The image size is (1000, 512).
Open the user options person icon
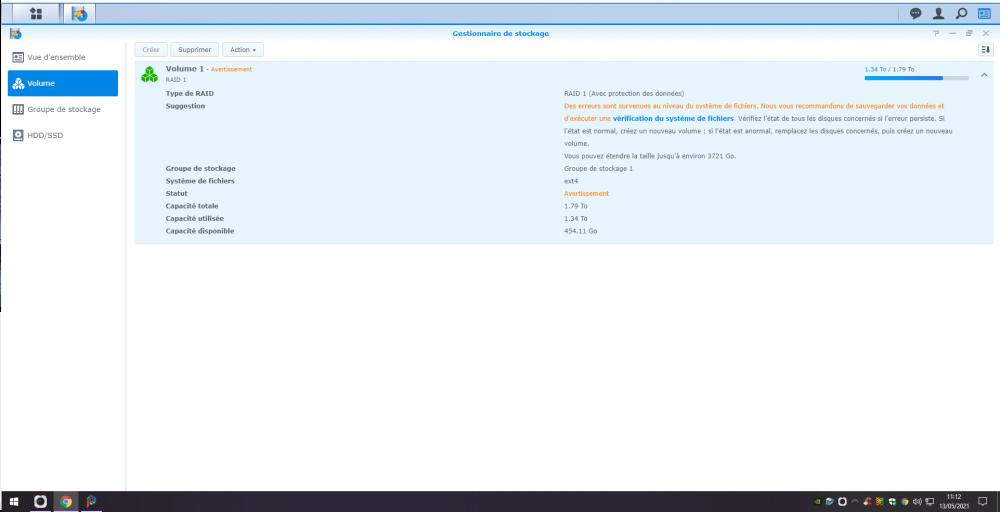tap(938, 13)
